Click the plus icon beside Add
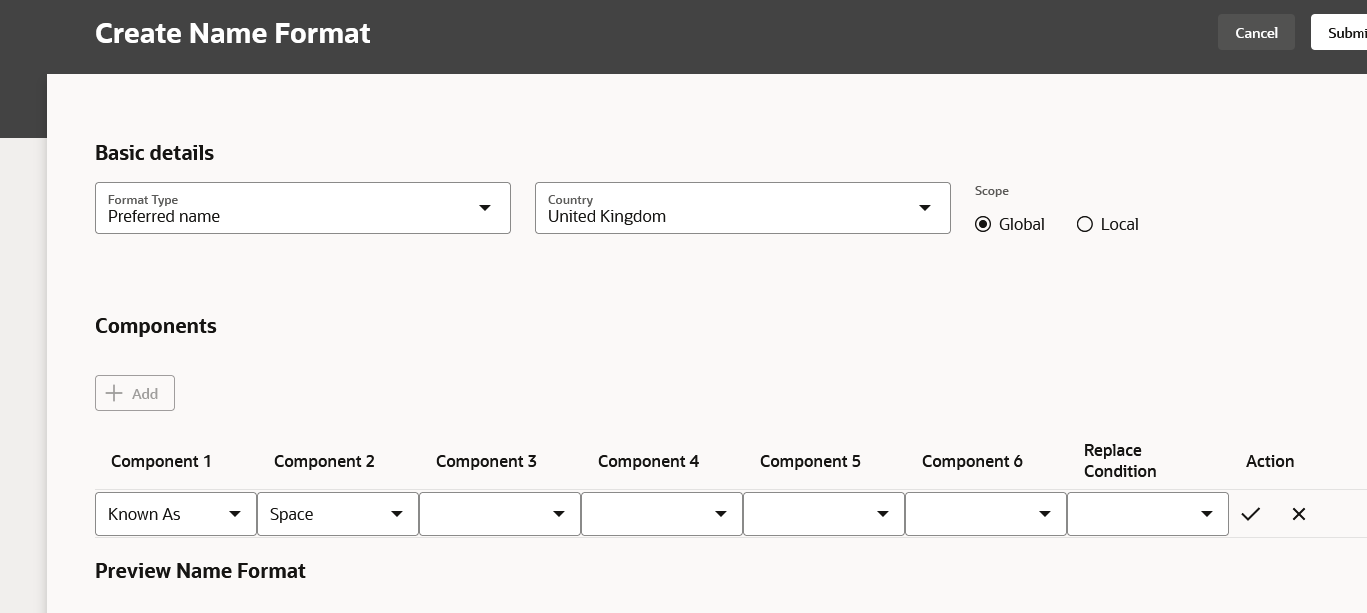 pos(114,393)
